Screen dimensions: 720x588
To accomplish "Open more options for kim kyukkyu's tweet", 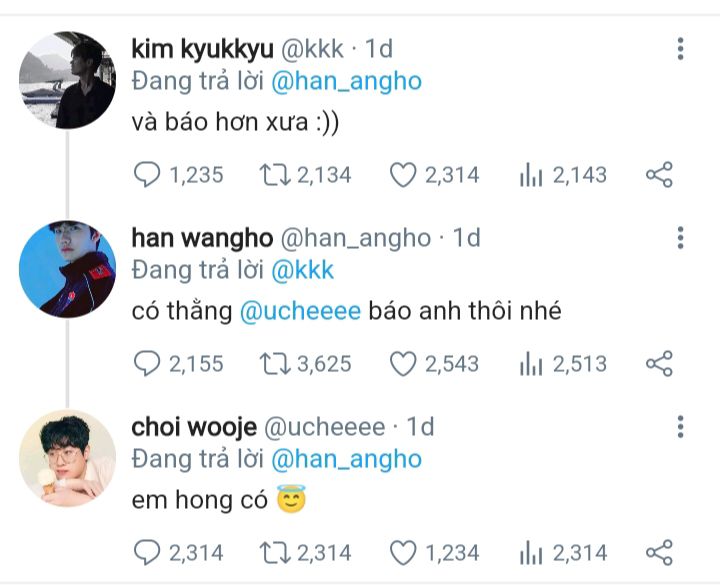I will point(681,49).
